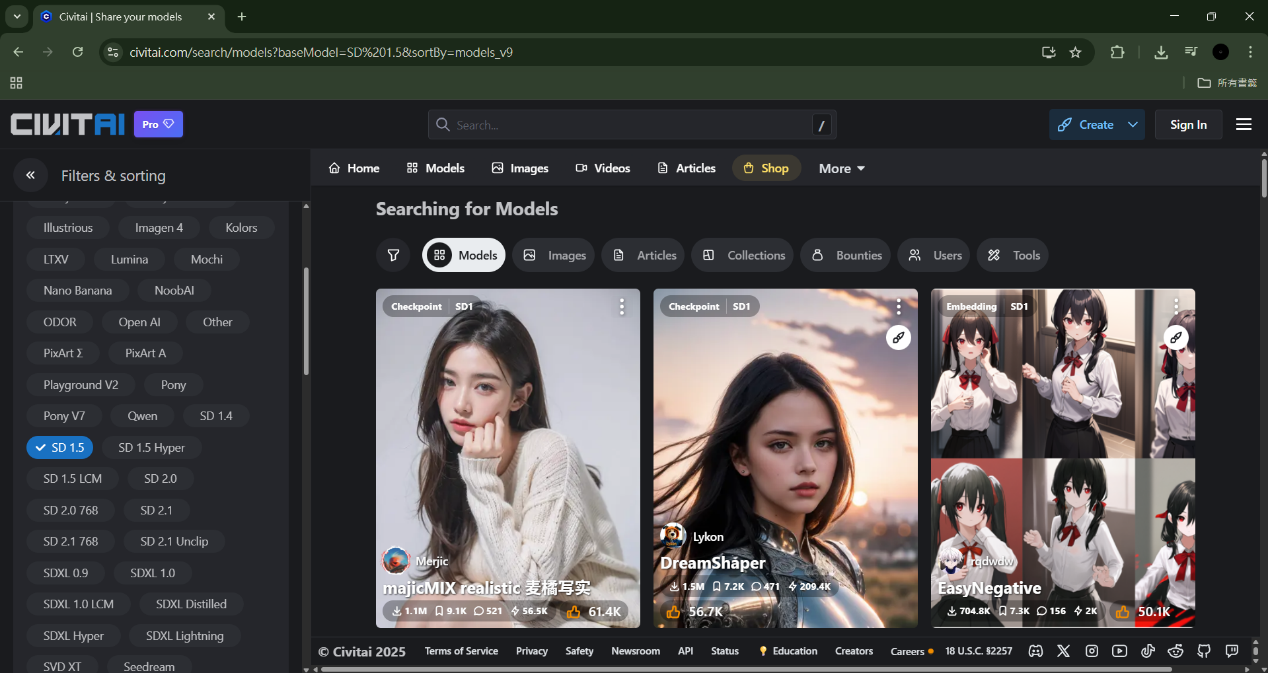Click the Civitai search input field
The width and height of the screenshot is (1268, 673).
(630, 125)
